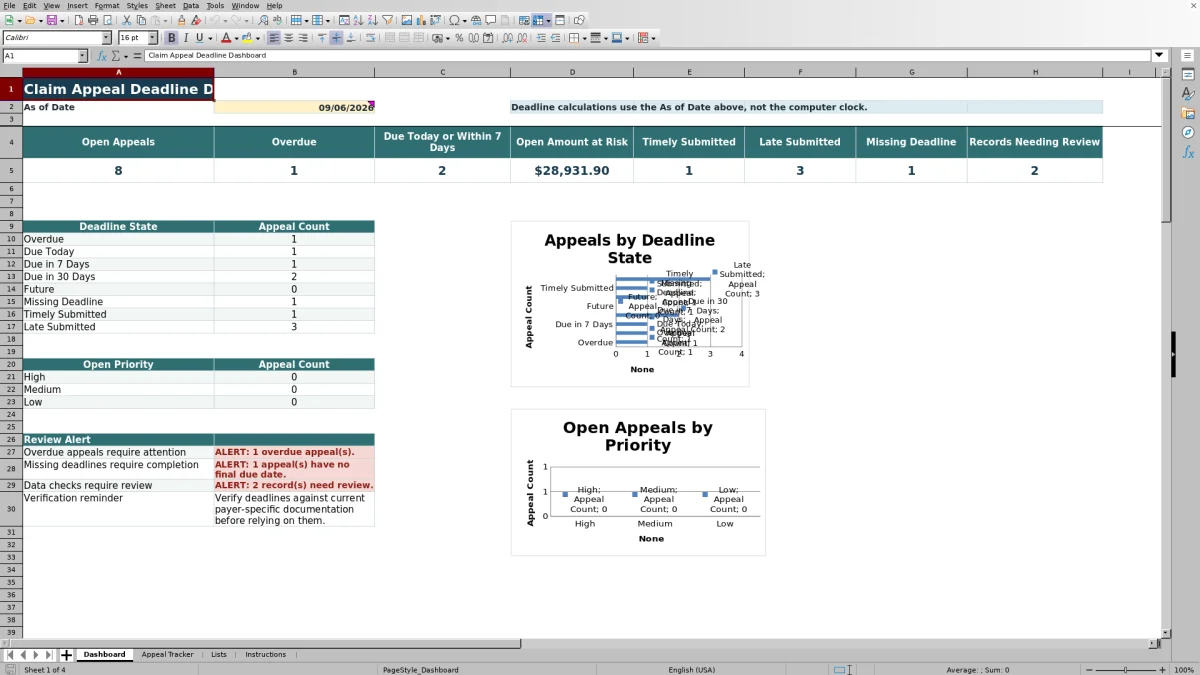Click the Copy icon
The width and height of the screenshot is (1200, 675).
tap(141, 20)
